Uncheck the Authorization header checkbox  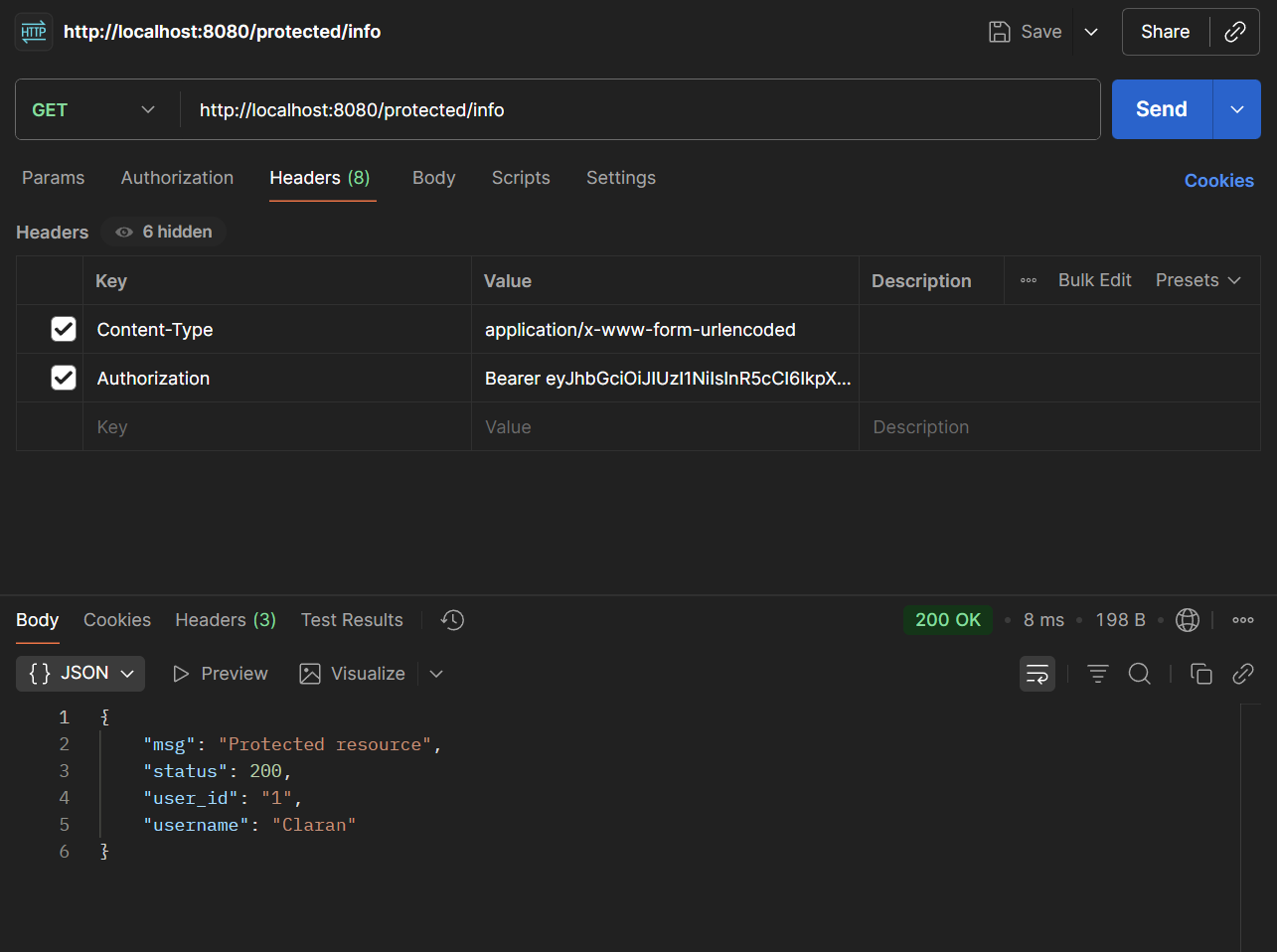coord(64,378)
